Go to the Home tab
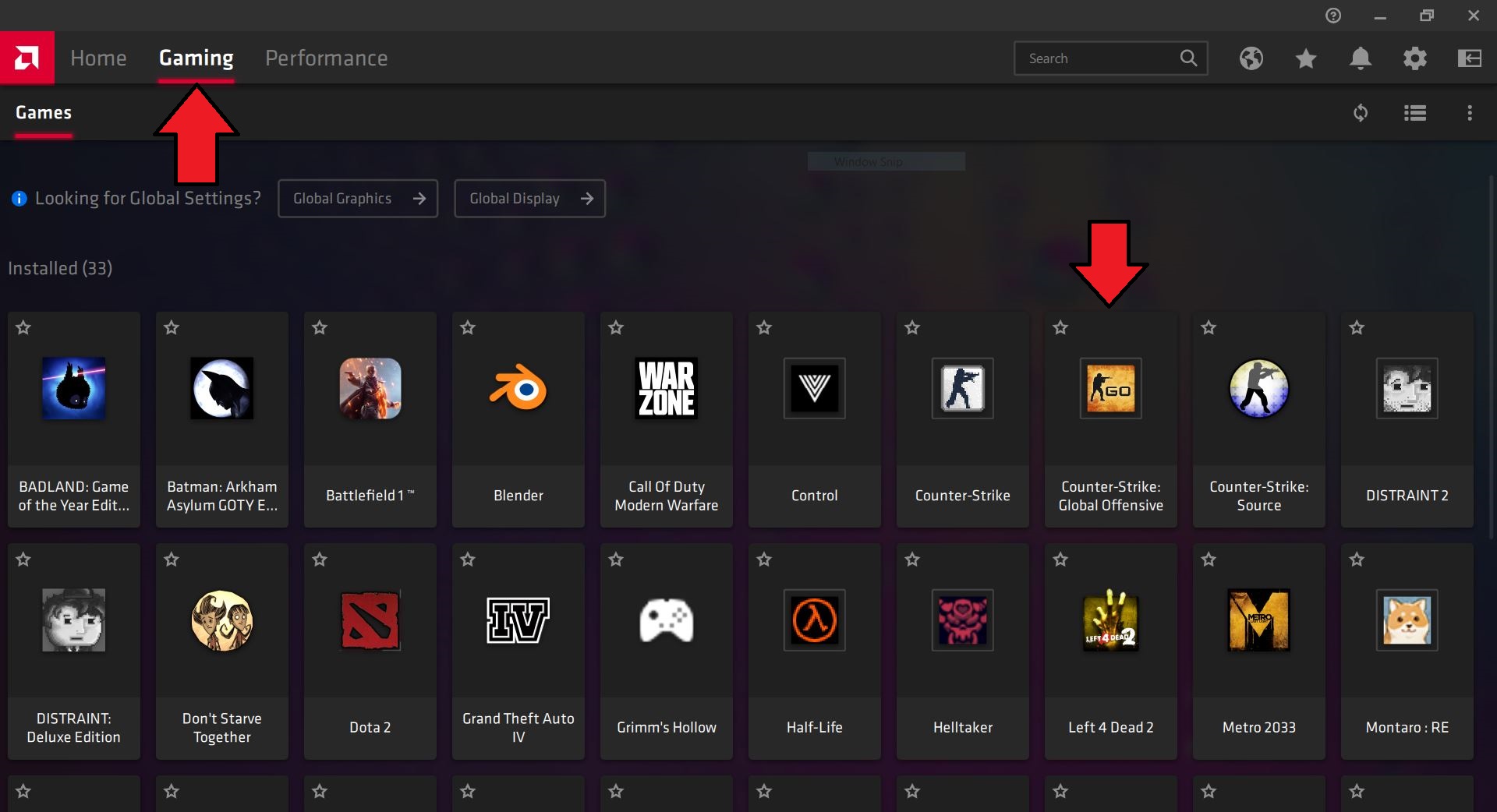 click(x=98, y=58)
